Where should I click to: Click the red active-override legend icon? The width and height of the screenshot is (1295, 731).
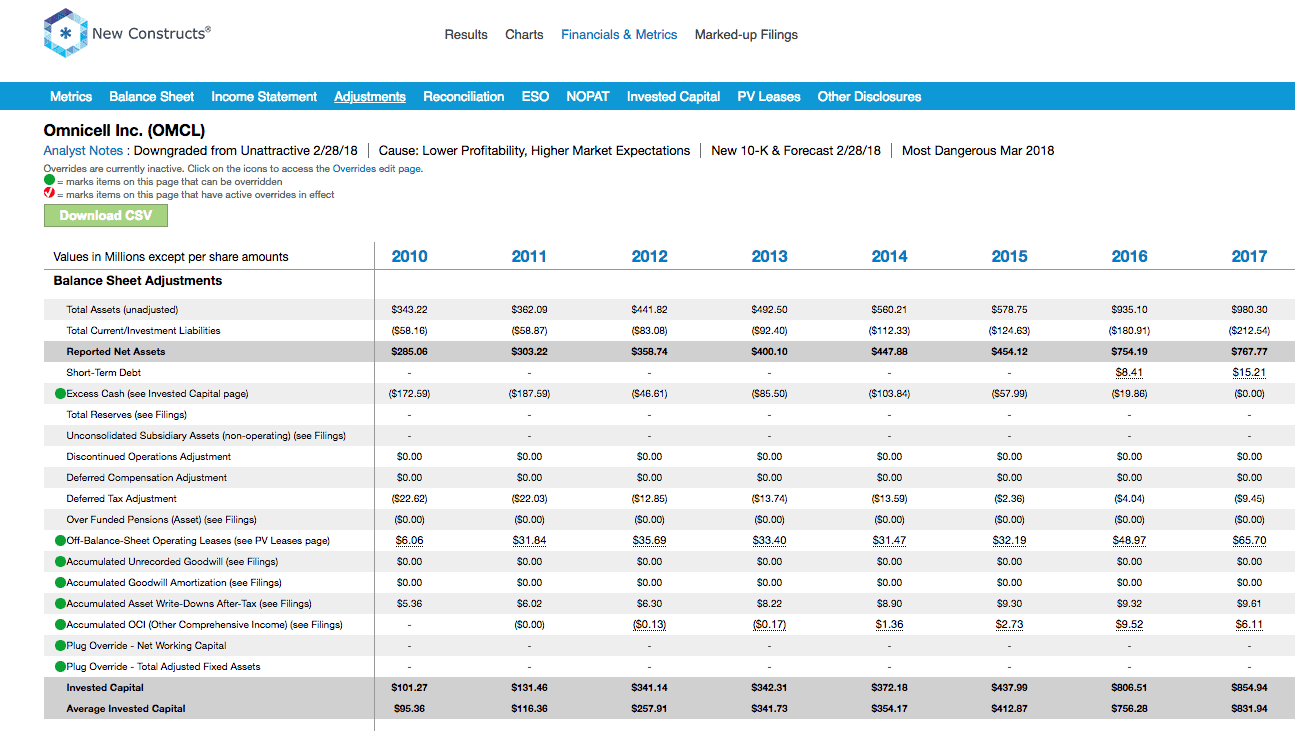point(49,194)
